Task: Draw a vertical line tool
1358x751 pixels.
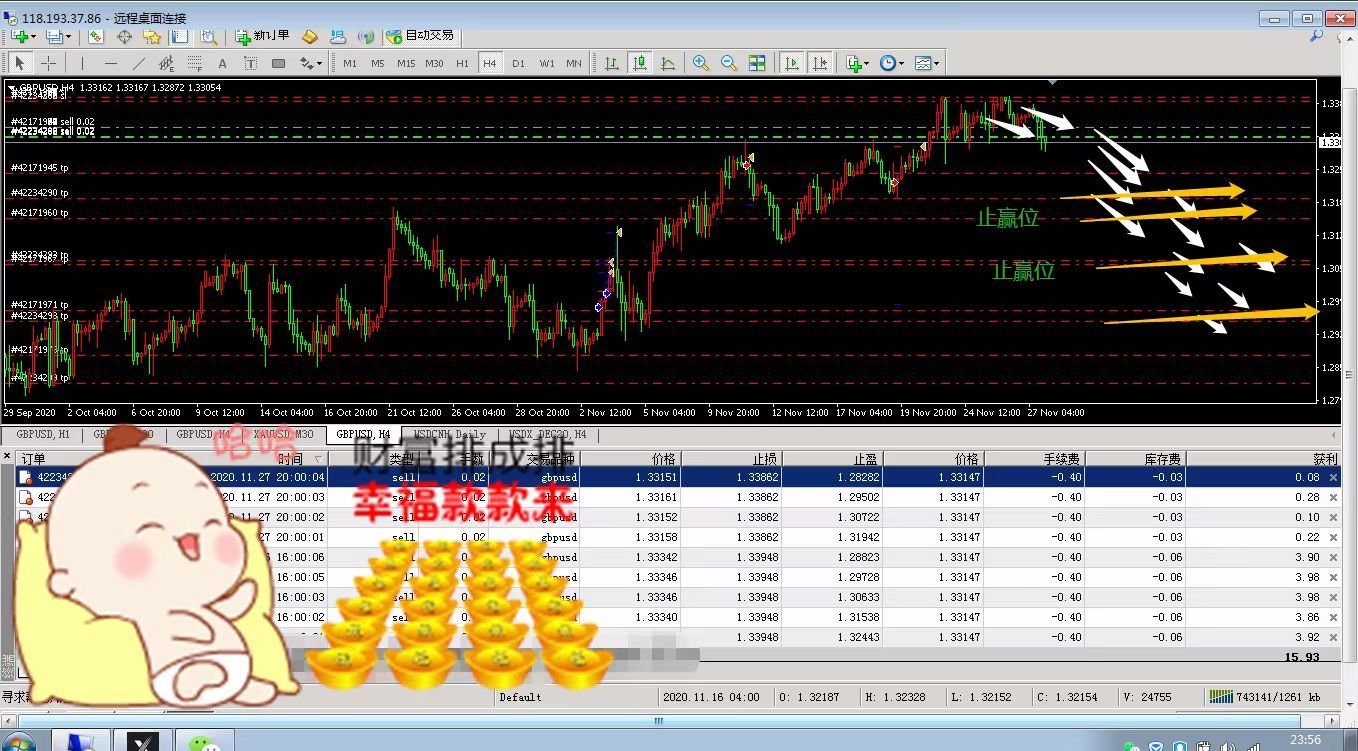Action: [82, 63]
